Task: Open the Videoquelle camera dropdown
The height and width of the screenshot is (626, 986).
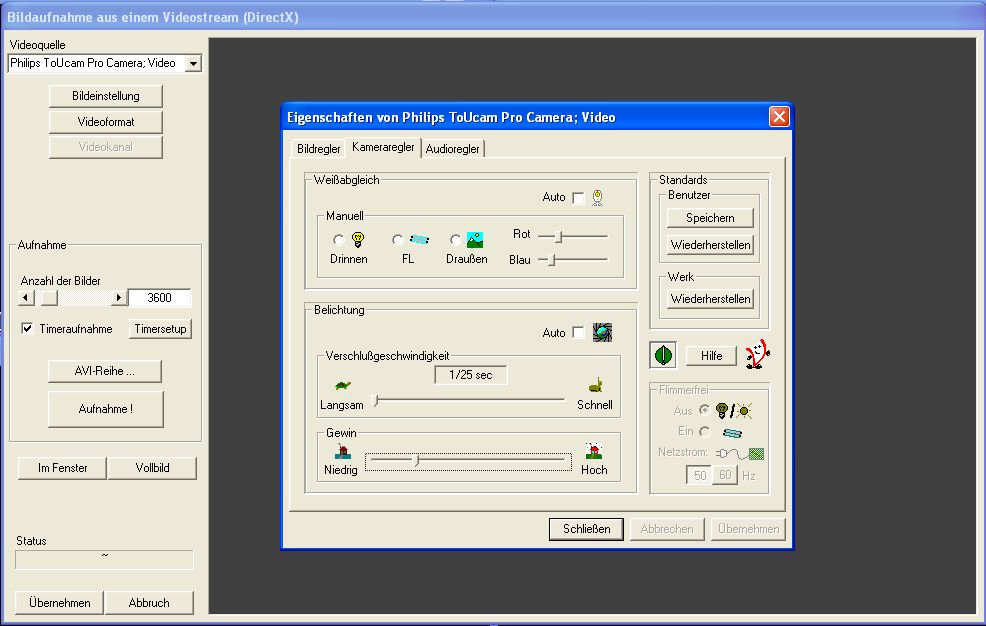Action: (x=193, y=63)
